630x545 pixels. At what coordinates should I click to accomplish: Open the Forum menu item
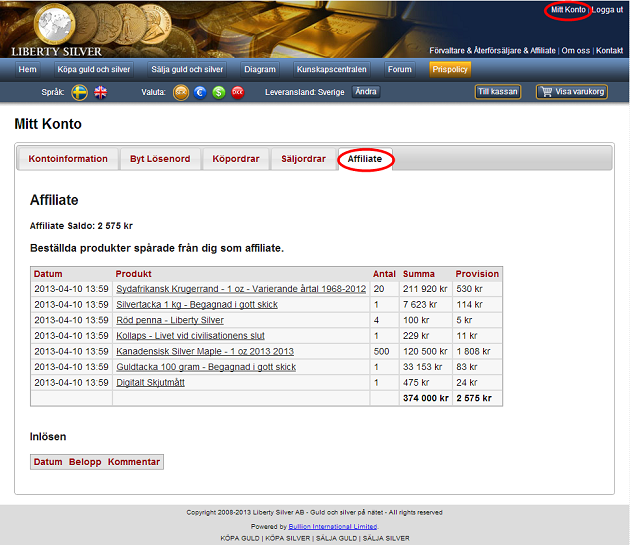click(x=400, y=69)
